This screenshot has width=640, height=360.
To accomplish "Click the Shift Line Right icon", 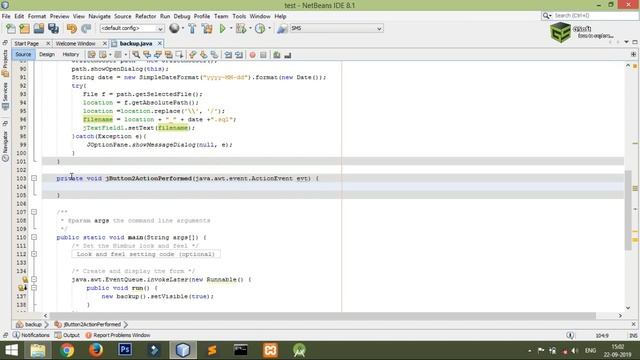I will [x=239, y=55].
